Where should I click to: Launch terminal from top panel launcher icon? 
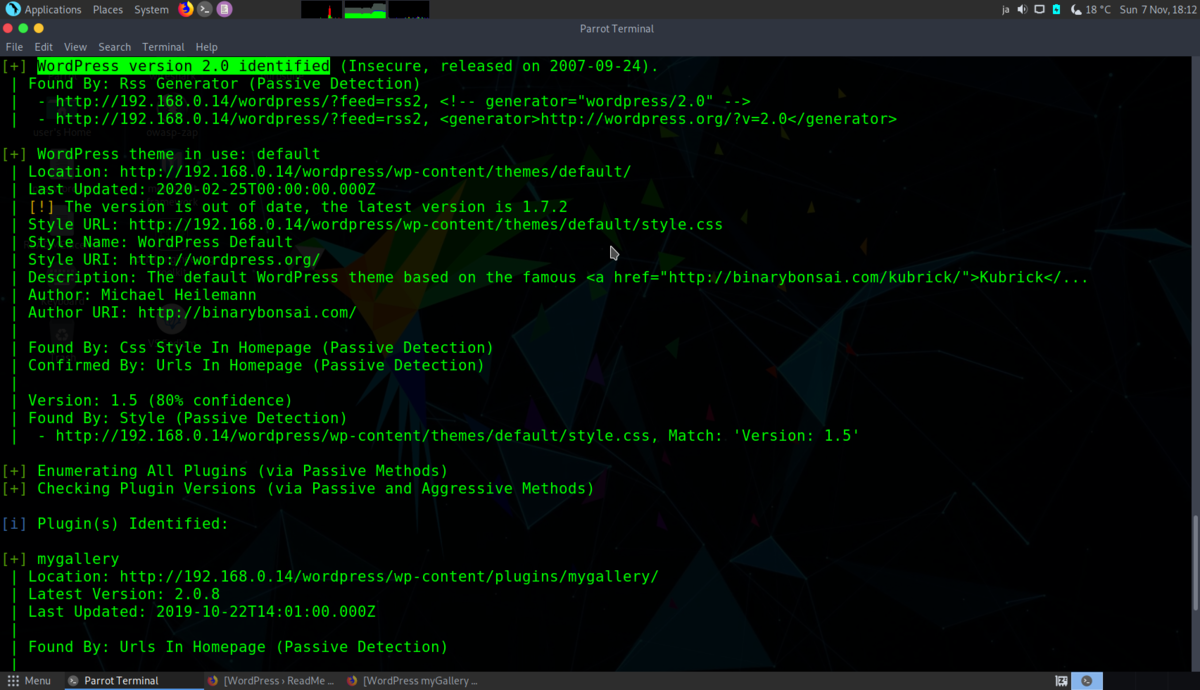[x=205, y=10]
